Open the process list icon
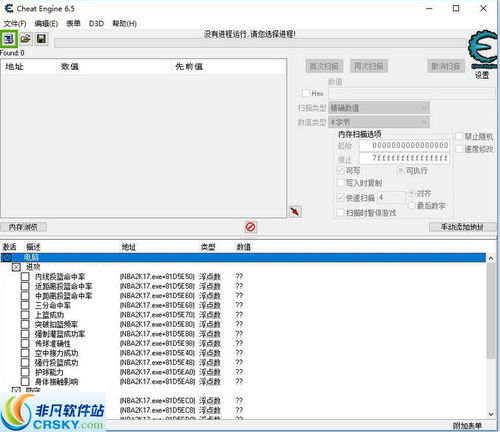 click(x=9, y=39)
